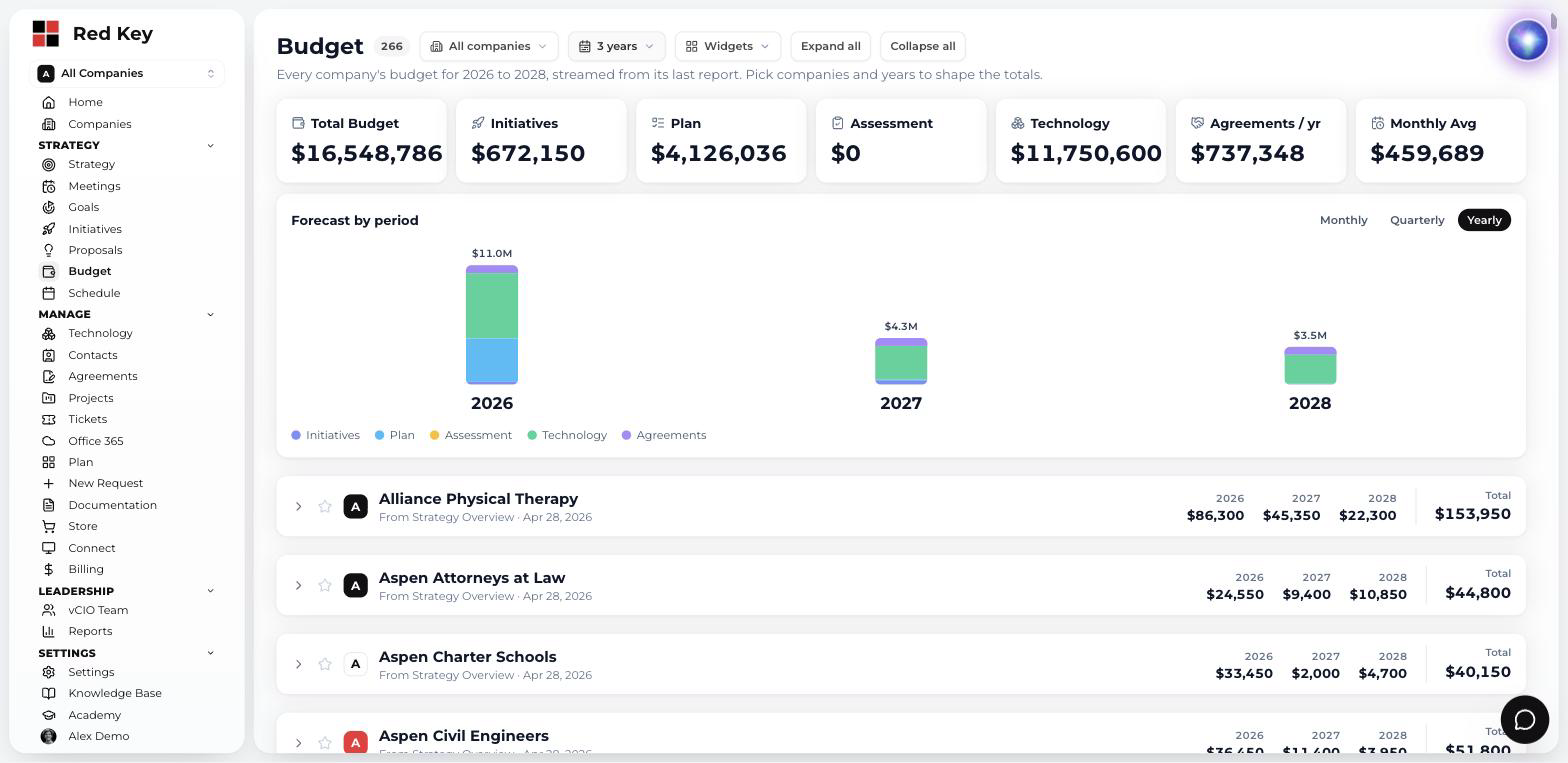Open the Companies building icon
The image size is (1568, 763).
pyautogui.click(x=48, y=124)
